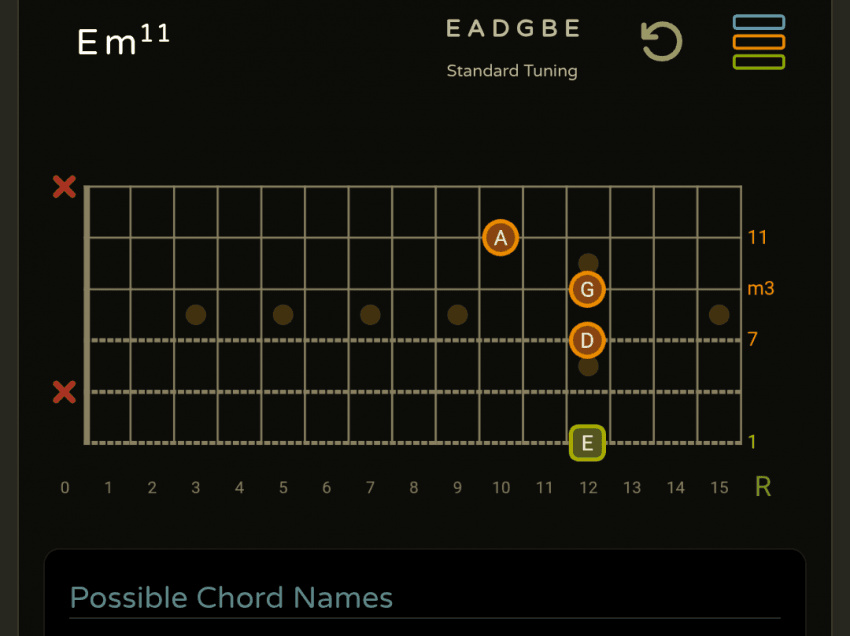Click the A note marker at fret 10
The height and width of the screenshot is (636, 850).
coord(501,238)
